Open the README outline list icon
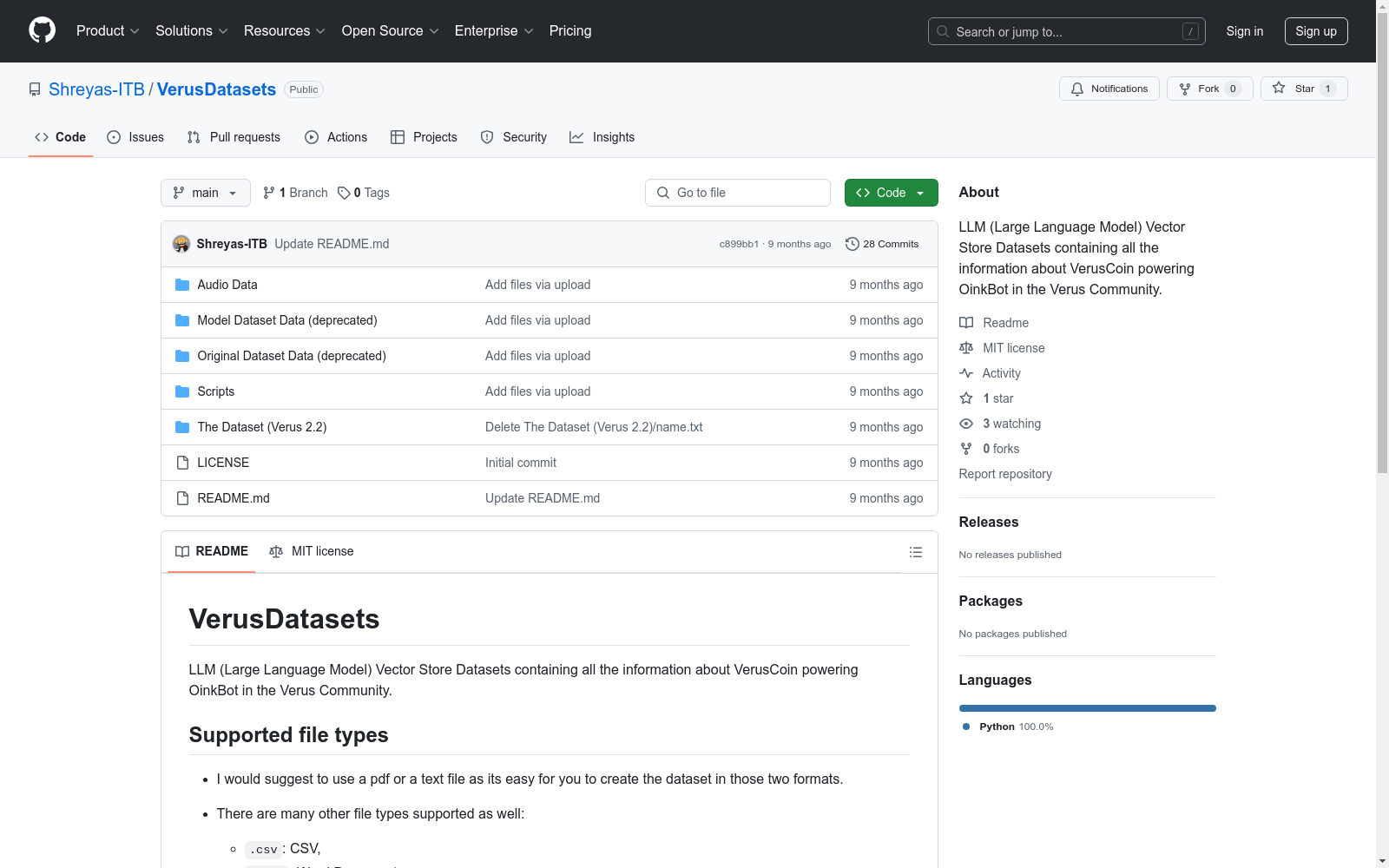The height and width of the screenshot is (868, 1389). pos(915,552)
